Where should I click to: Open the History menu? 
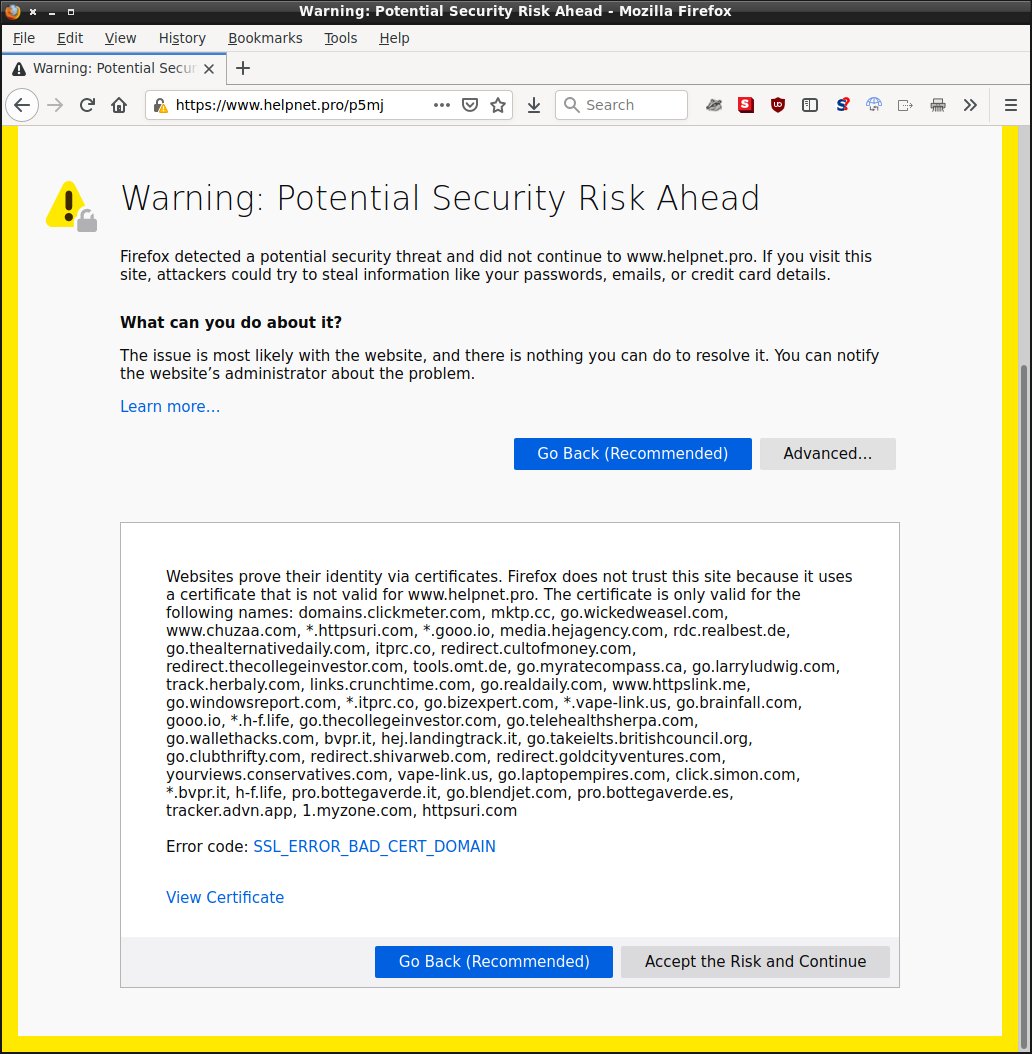click(x=182, y=38)
